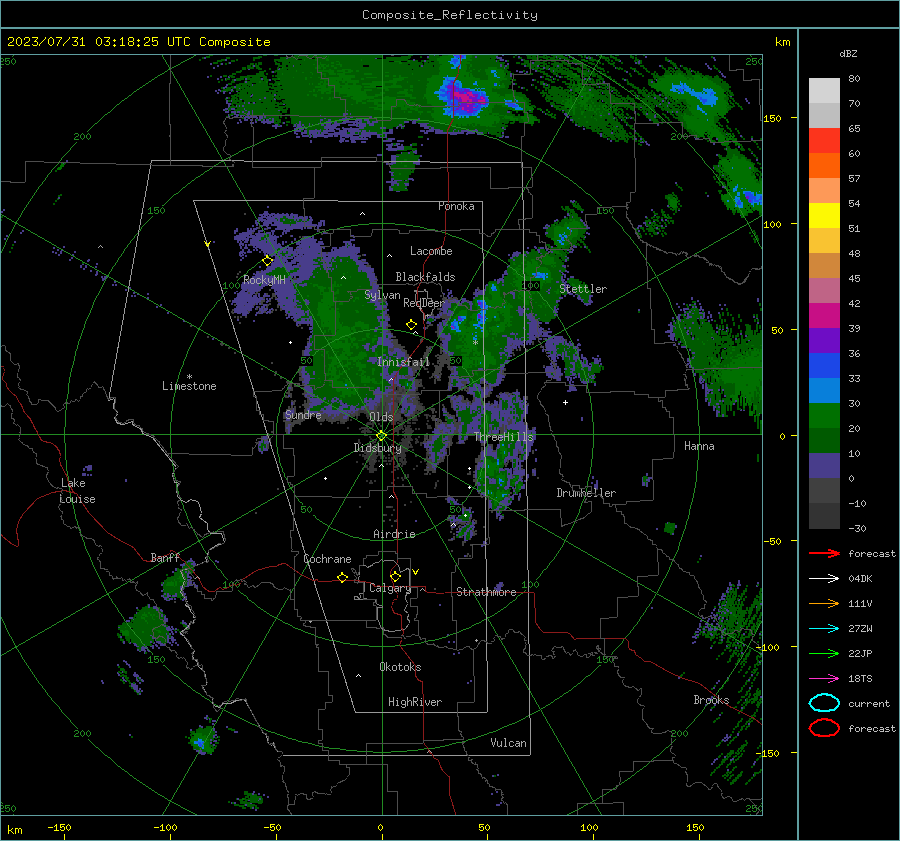The height and width of the screenshot is (841, 900).
Task: Pick the bright green 20-30 dBZ swatch
Action: pos(824,416)
